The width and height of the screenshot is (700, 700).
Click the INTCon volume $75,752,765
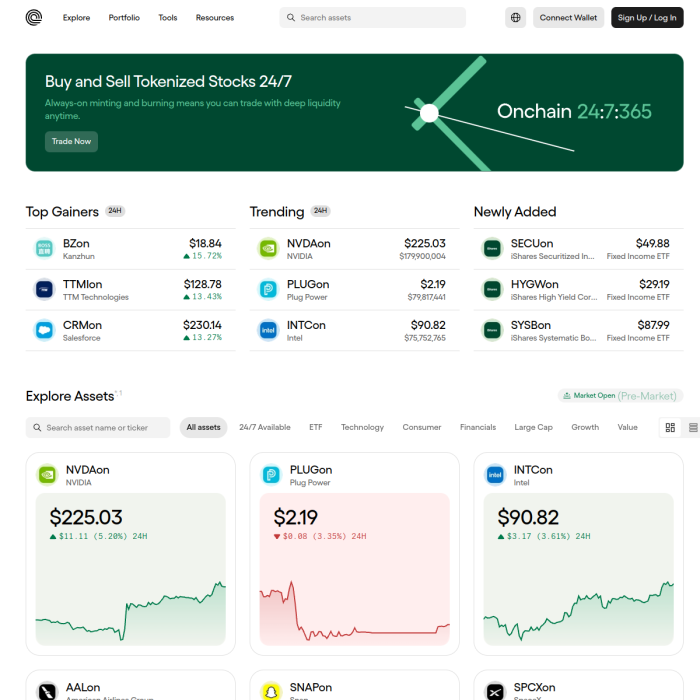tap(425, 338)
